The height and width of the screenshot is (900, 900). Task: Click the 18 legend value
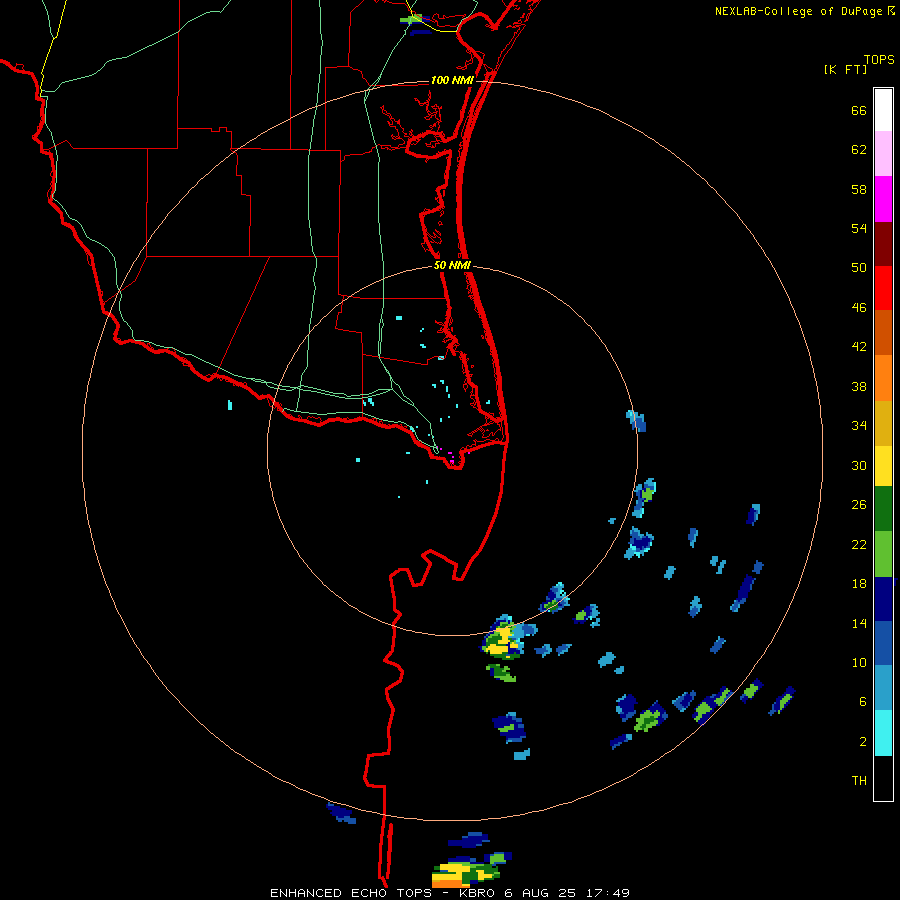859,584
